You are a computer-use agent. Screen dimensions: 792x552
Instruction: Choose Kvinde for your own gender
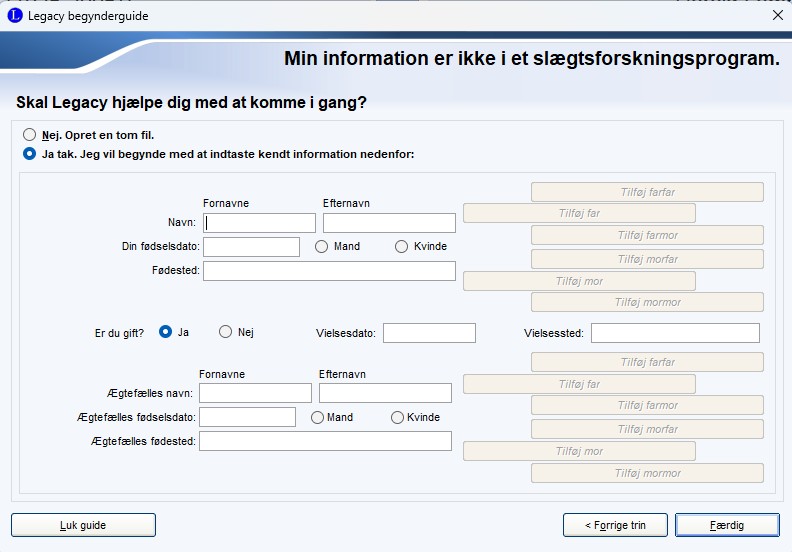tap(402, 247)
